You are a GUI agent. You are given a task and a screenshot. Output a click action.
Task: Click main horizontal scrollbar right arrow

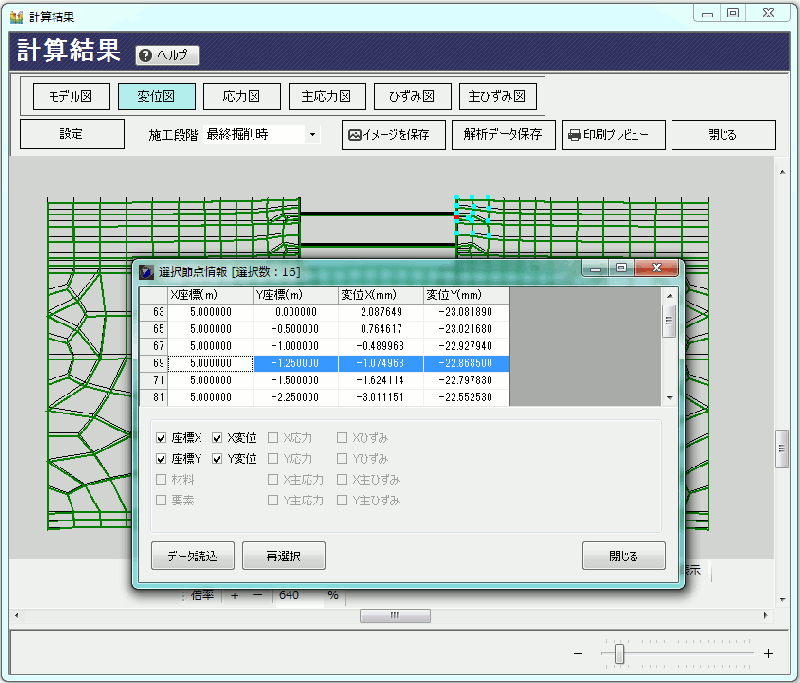tap(765, 616)
